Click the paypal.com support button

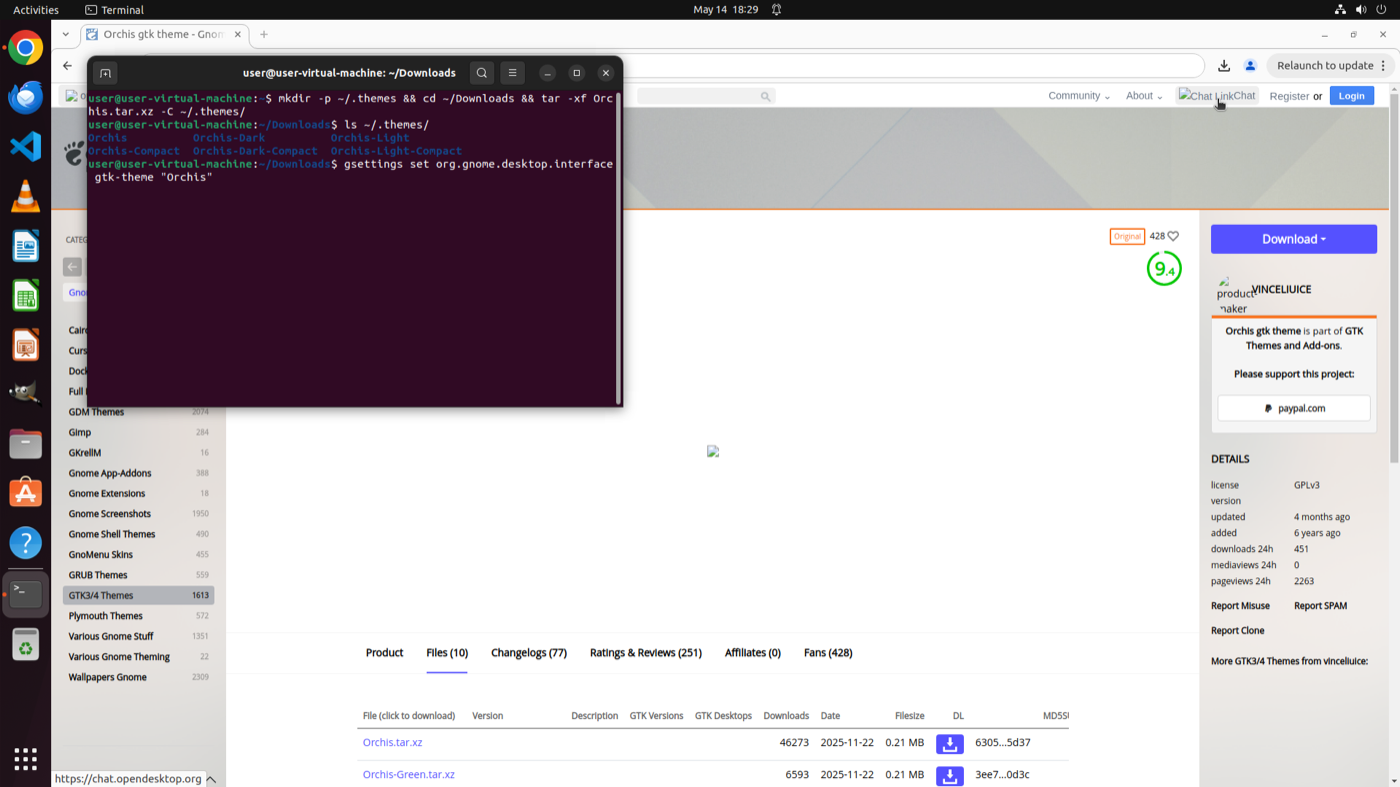point(1294,408)
